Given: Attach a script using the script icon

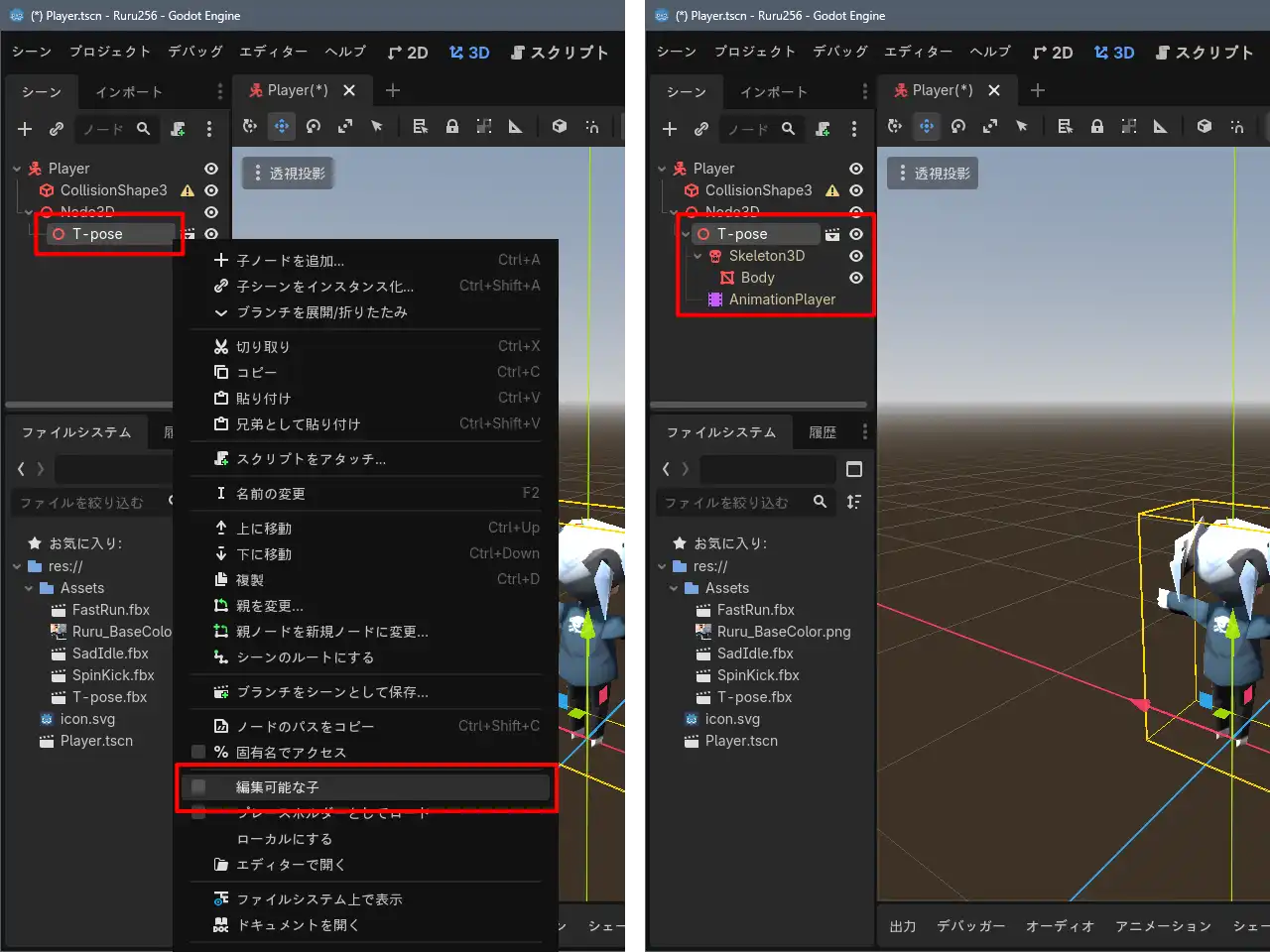Looking at the screenshot, I should [178, 130].
